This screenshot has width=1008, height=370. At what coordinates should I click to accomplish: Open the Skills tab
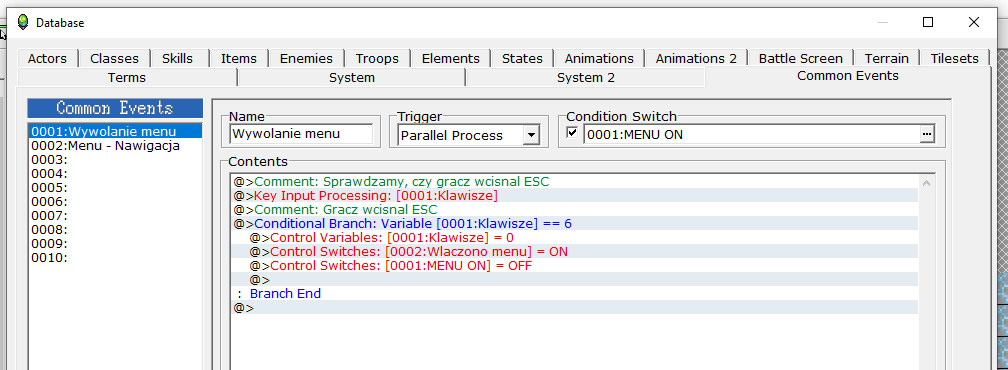pos(177,58)
